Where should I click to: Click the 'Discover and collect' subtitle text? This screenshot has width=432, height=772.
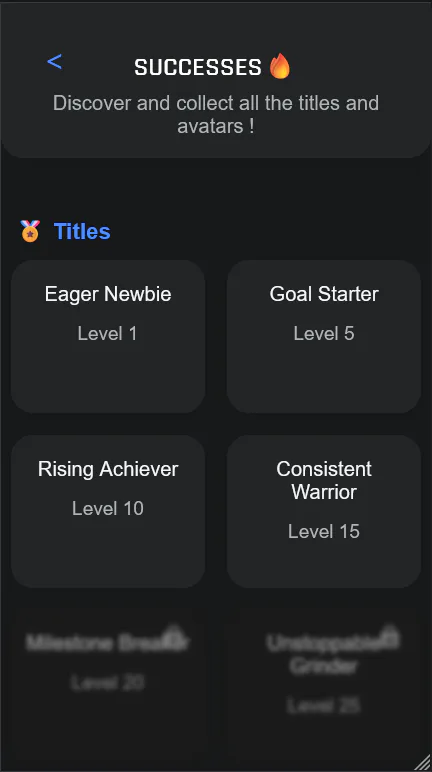tap(216, 114)
